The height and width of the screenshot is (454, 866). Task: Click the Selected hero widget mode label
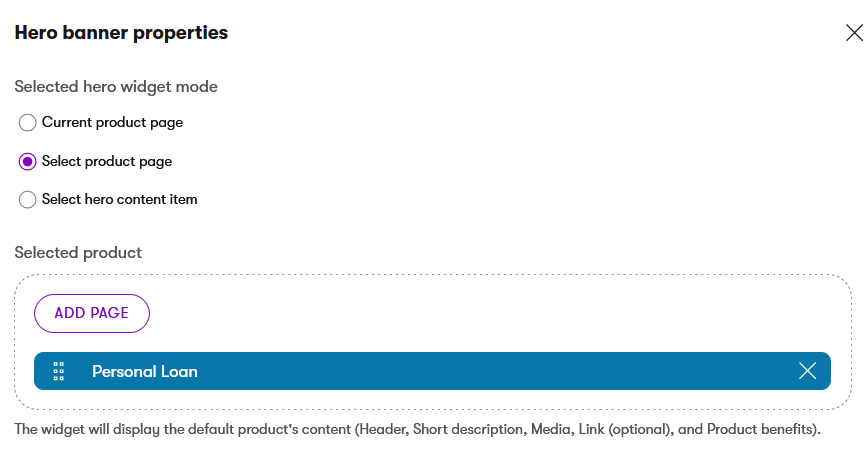[x=116, y=87]
